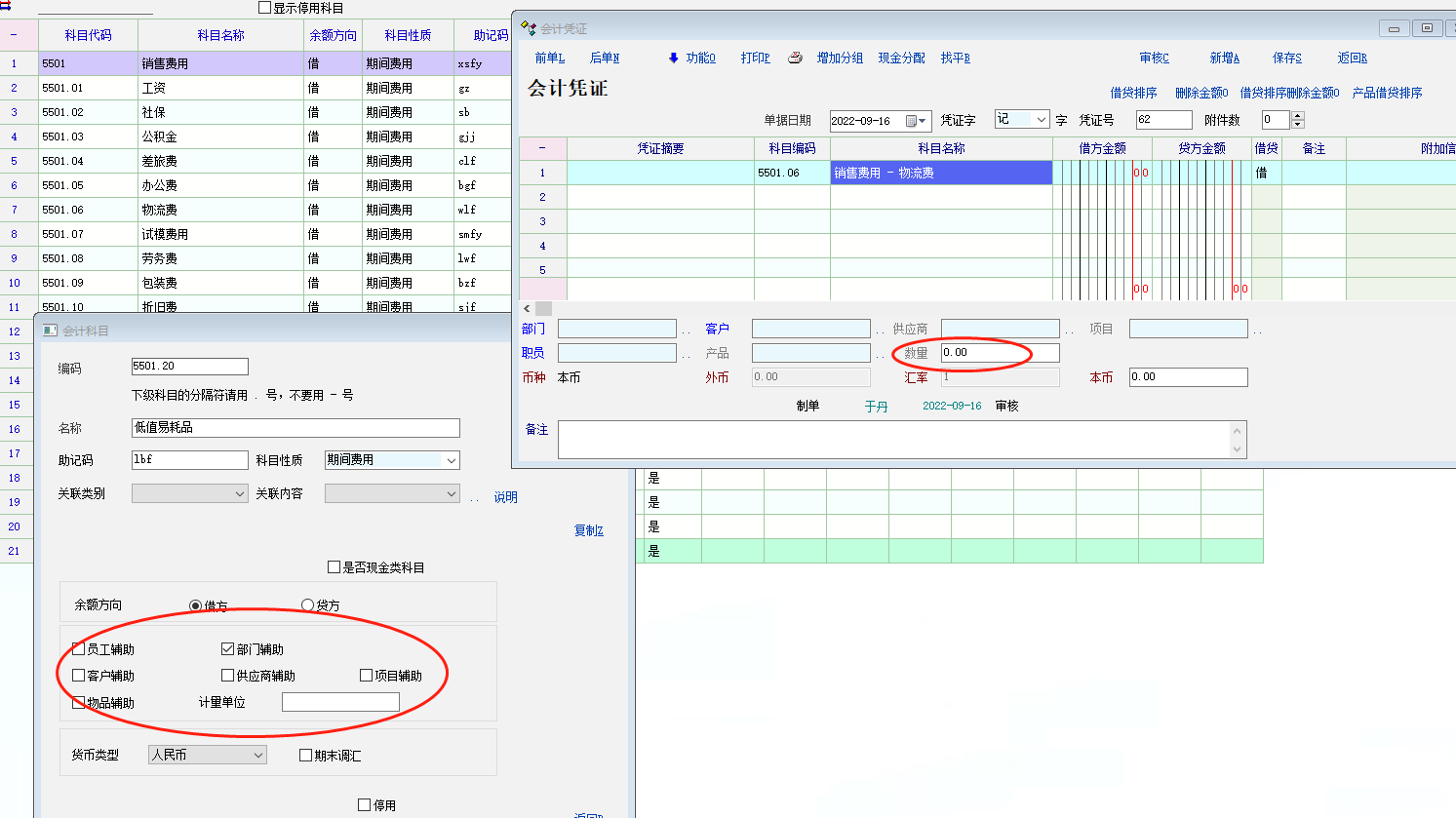The width and height of the screenshot is (1456, 818).
Task: Click the lookup dots beside 部门 field
Action: click(687, 331)
